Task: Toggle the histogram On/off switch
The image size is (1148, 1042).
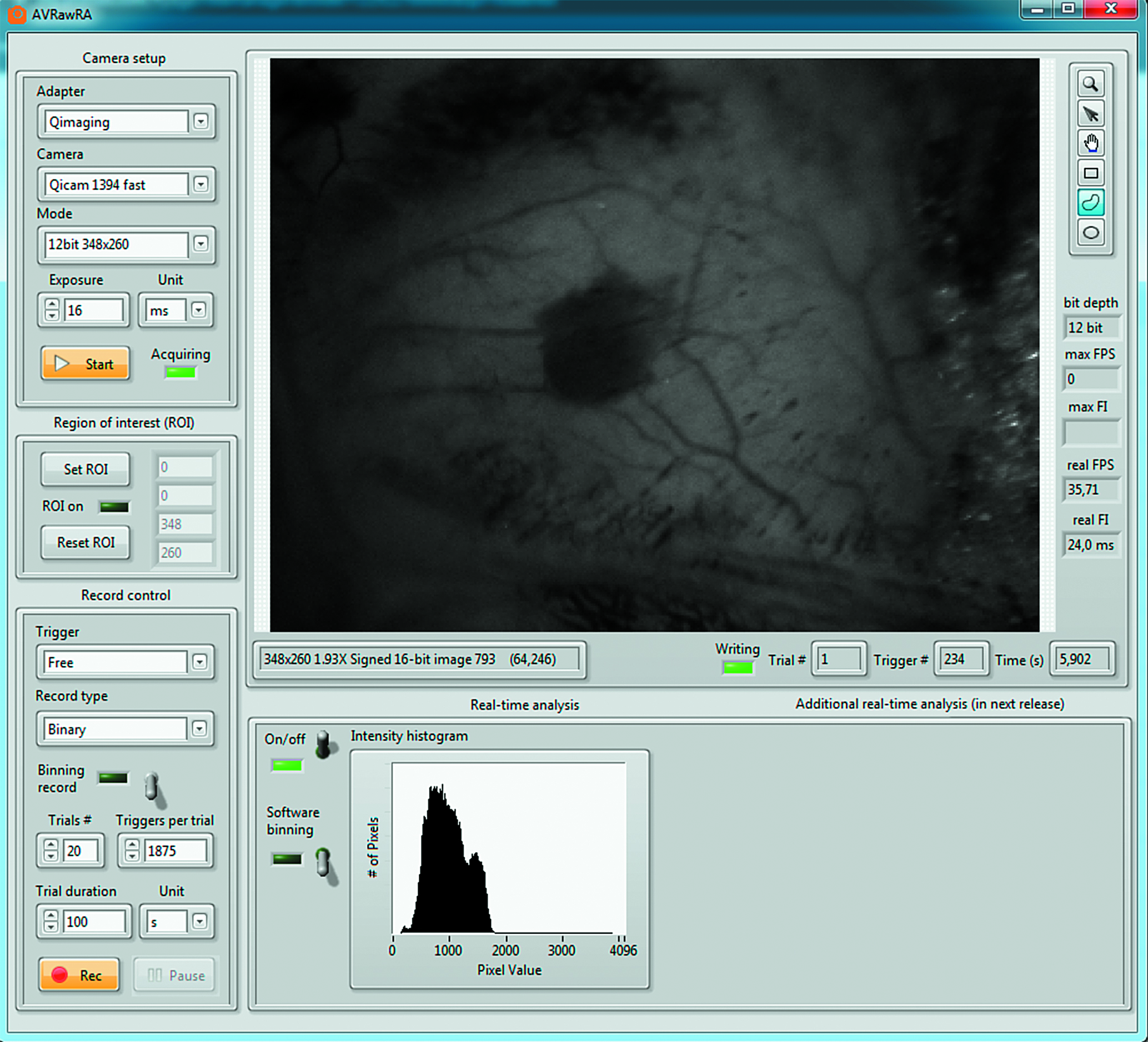Action: tap(323, 744)
